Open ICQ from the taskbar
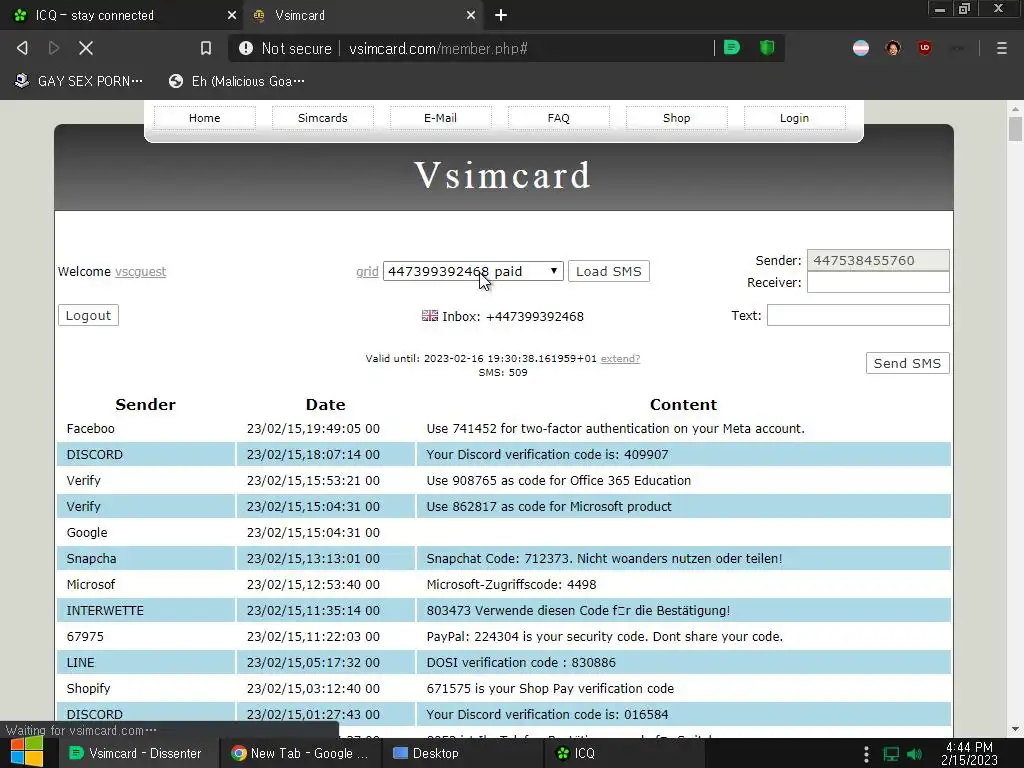Screen dimensions: 1024x768 (575, 753)
